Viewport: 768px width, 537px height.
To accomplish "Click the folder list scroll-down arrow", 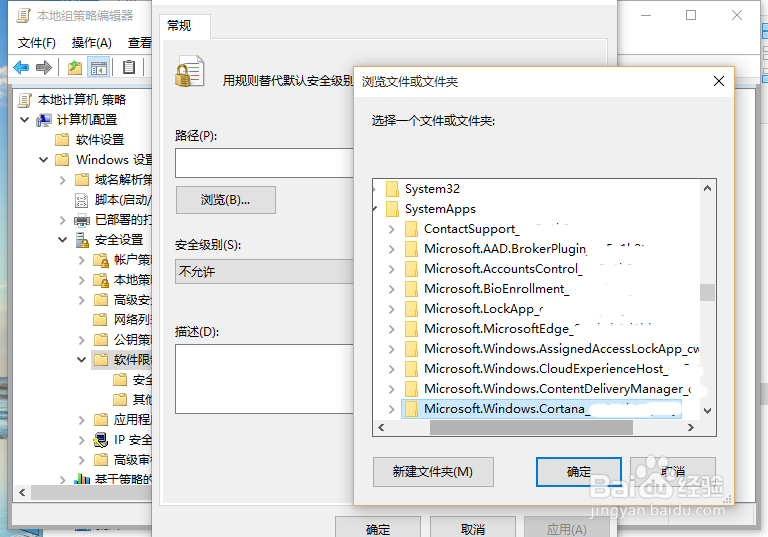I will point(707,411).
